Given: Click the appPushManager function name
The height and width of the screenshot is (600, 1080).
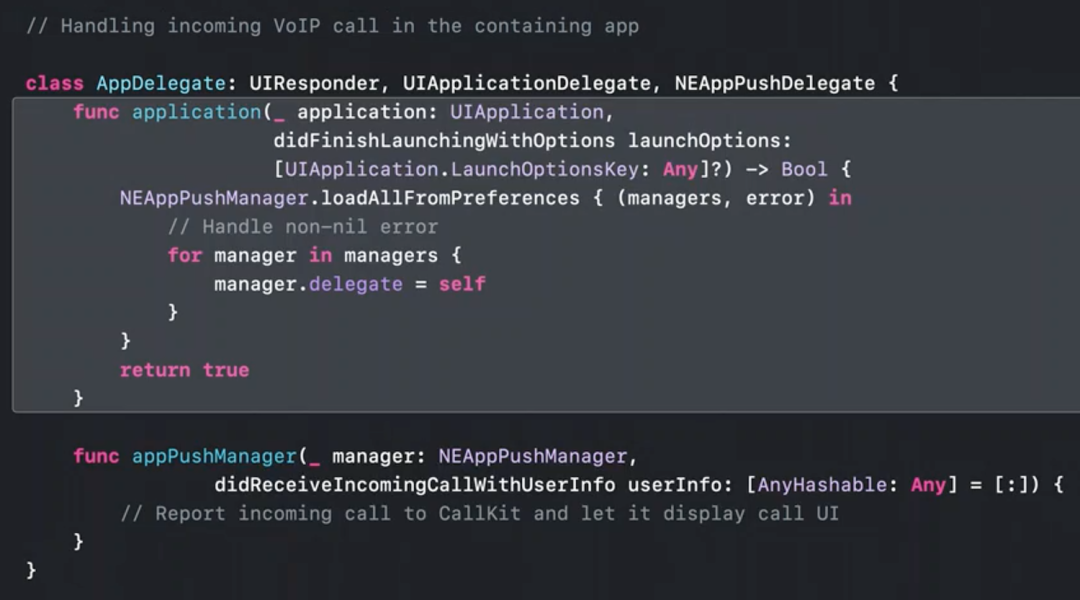Looking at the screenshot, I should pyautogui.click(x=214, y=456).
